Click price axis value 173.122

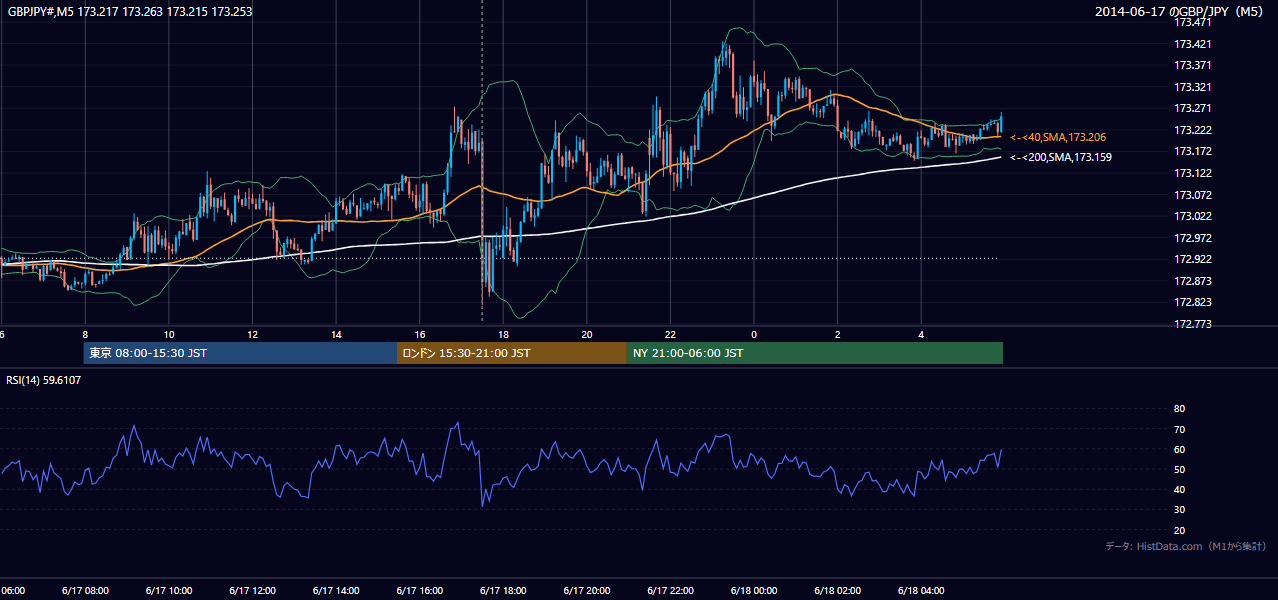click(x=1191, y=173)
